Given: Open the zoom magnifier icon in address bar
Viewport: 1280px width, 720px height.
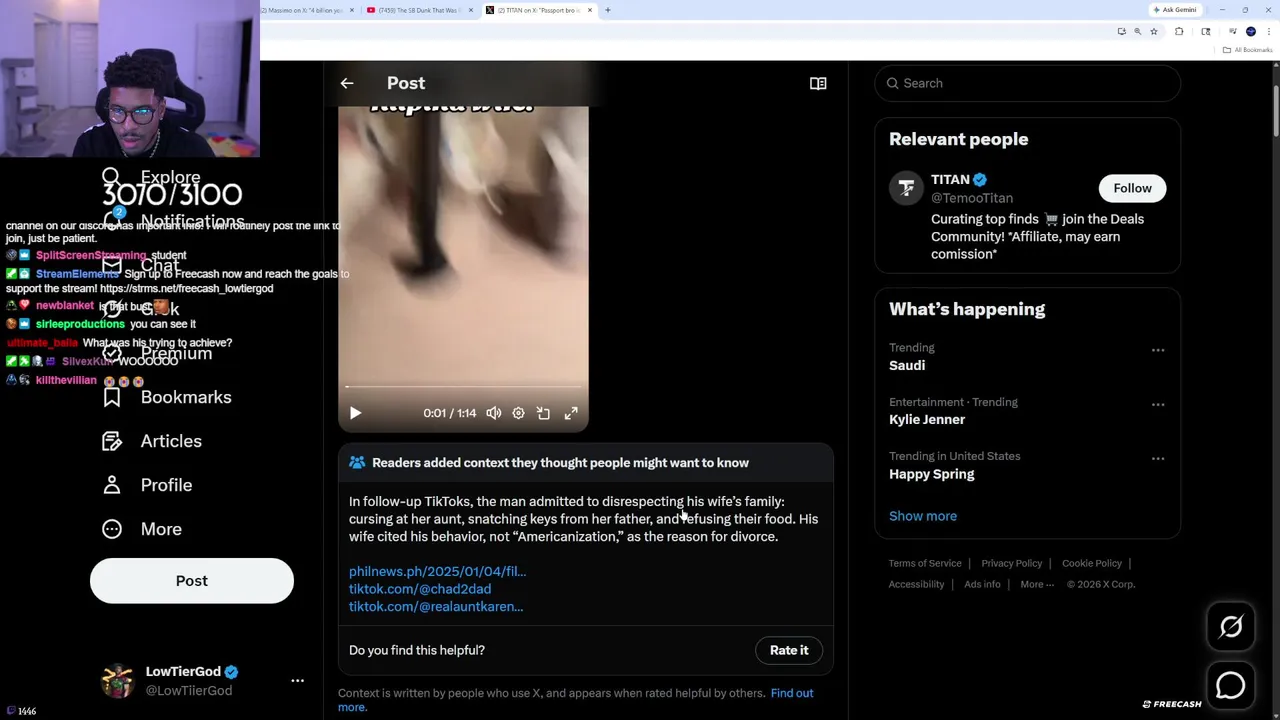Looking at the screenshot, I should (1137, 31).
